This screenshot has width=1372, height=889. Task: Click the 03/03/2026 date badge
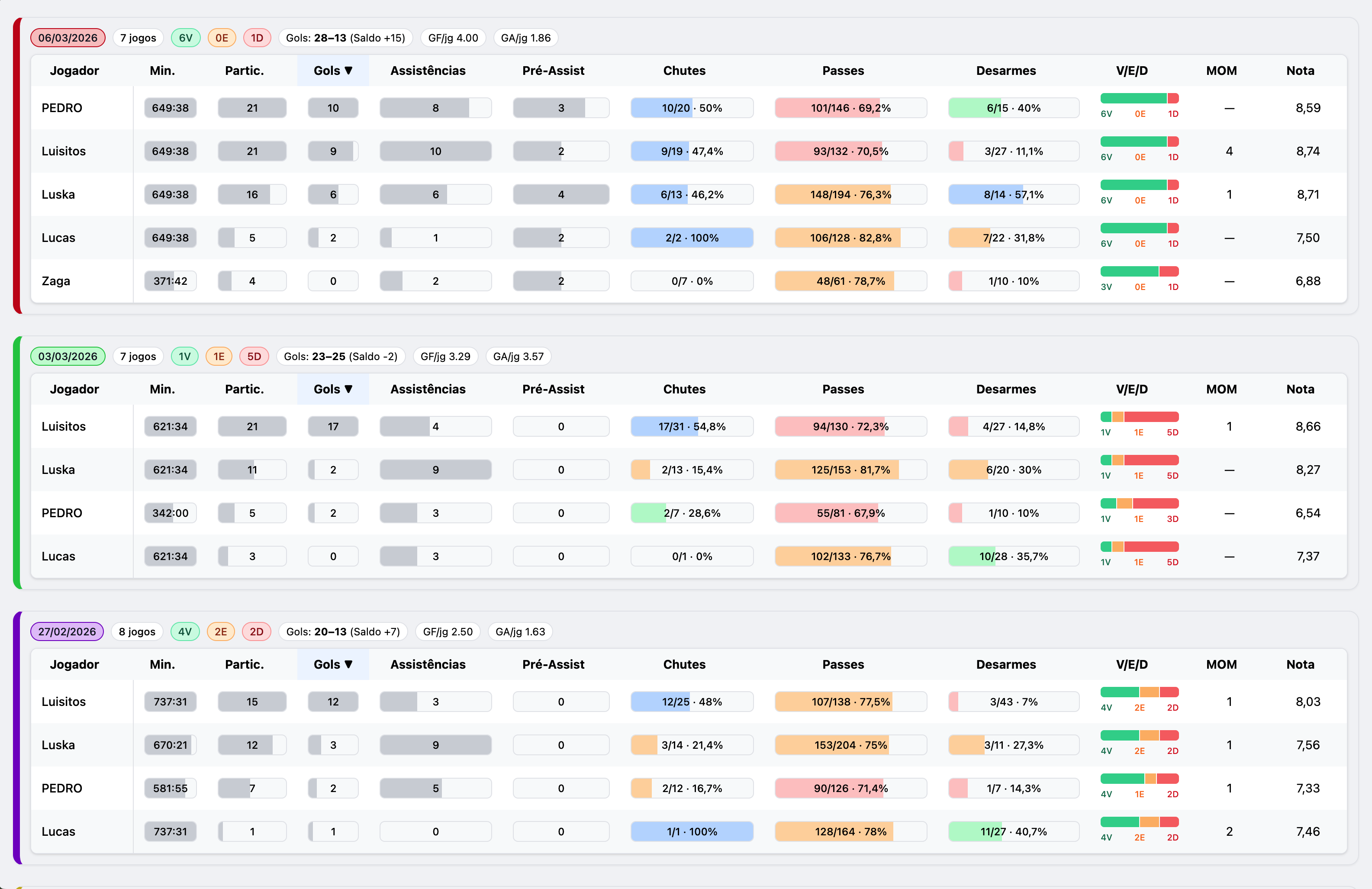coord(68,356)
